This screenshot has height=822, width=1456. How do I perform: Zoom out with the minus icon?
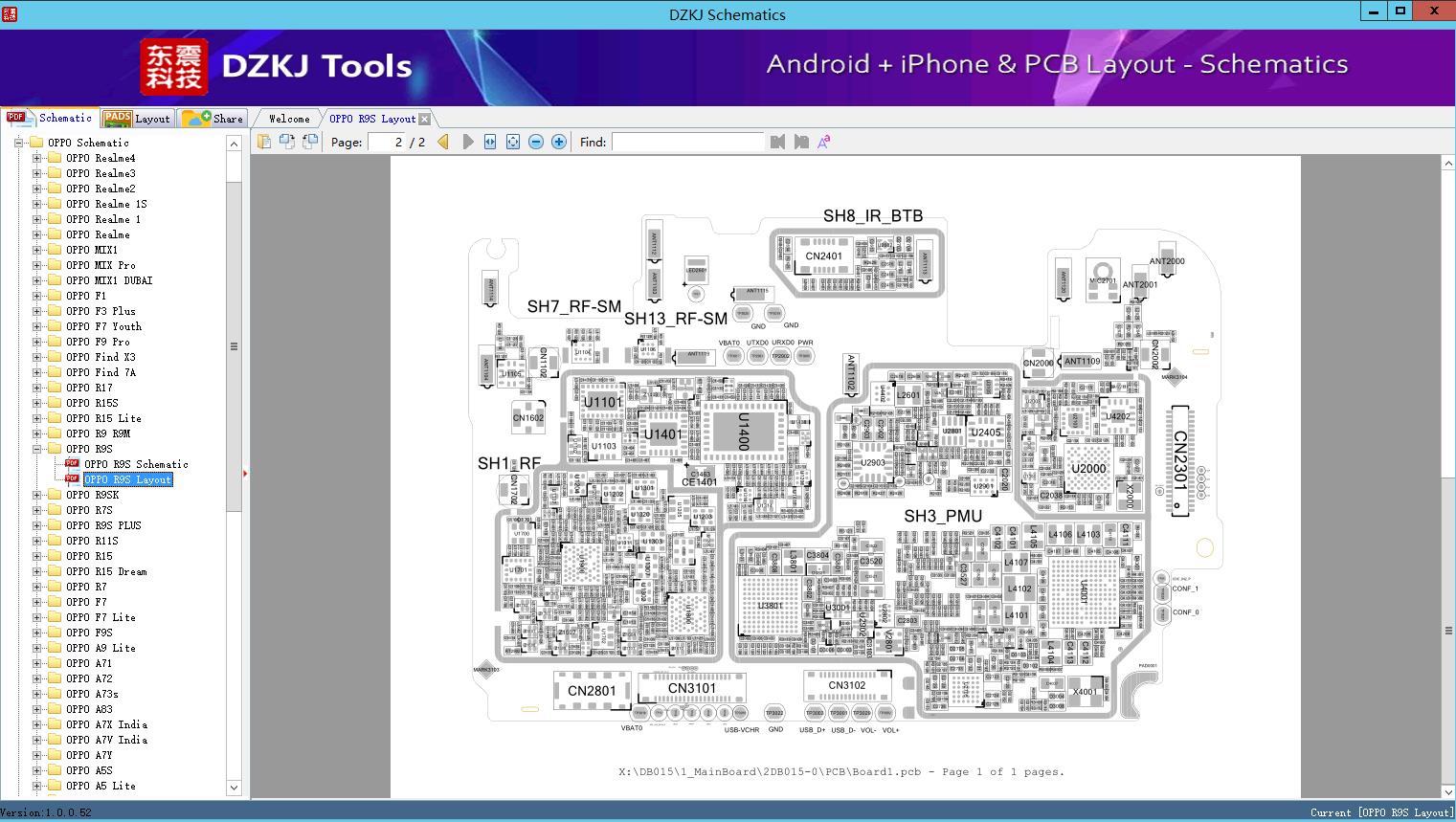pos(536,142)
